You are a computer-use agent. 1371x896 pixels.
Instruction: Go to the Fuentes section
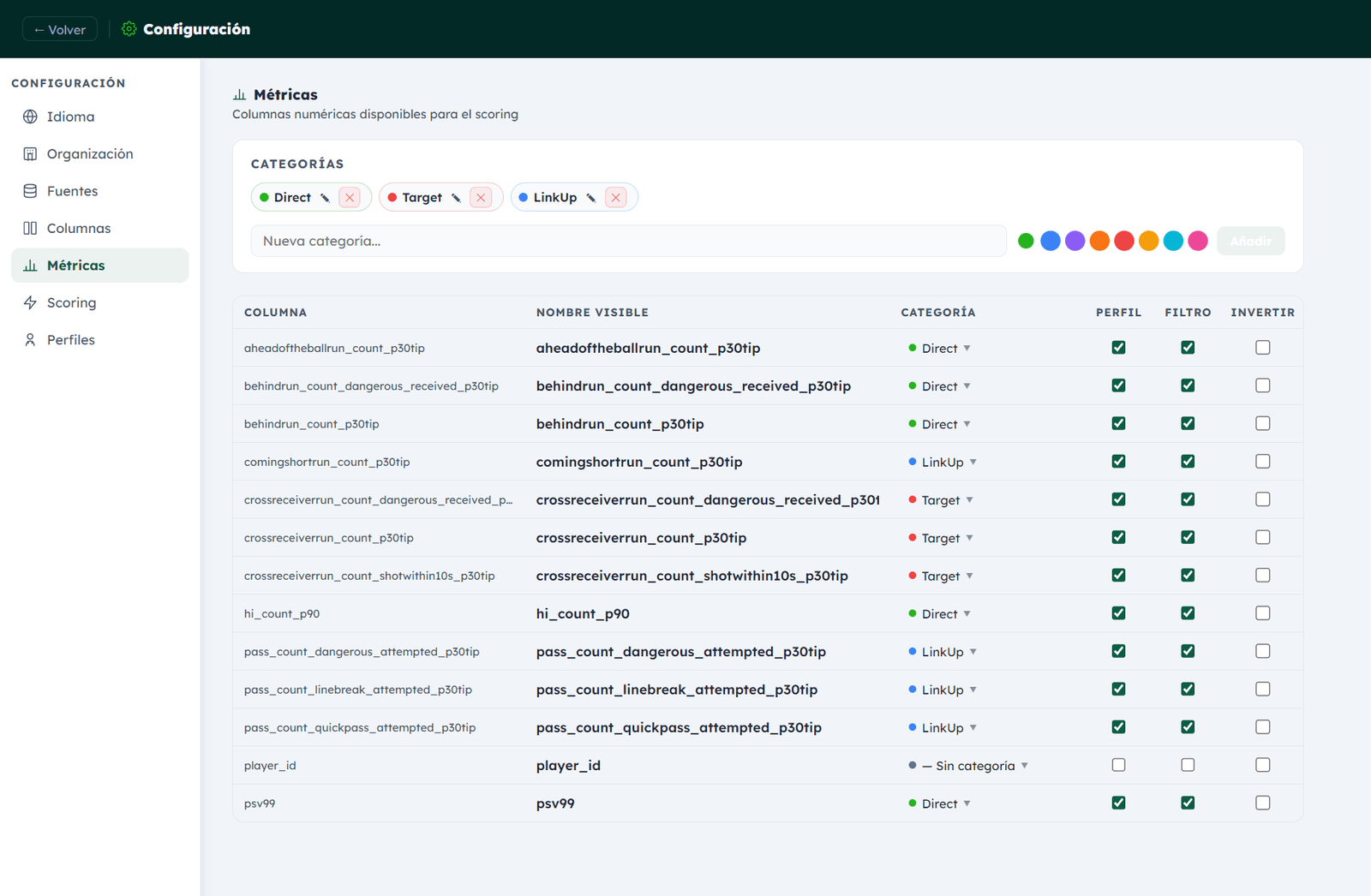tap(100, 191)
